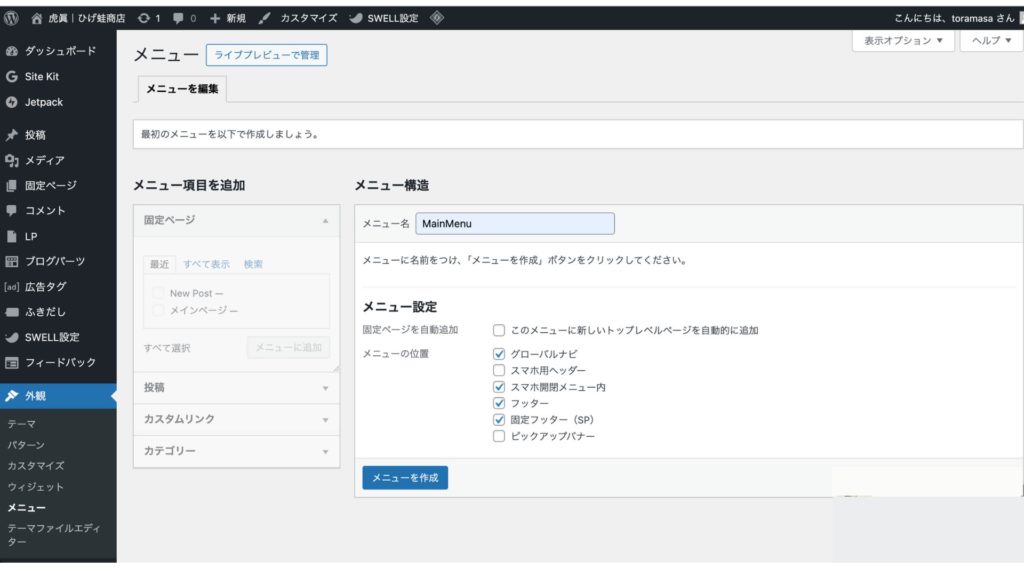Click the WordPress logo in the admin bar
This screenshot has height=576, width=1024.
click(x=12, y=16)
